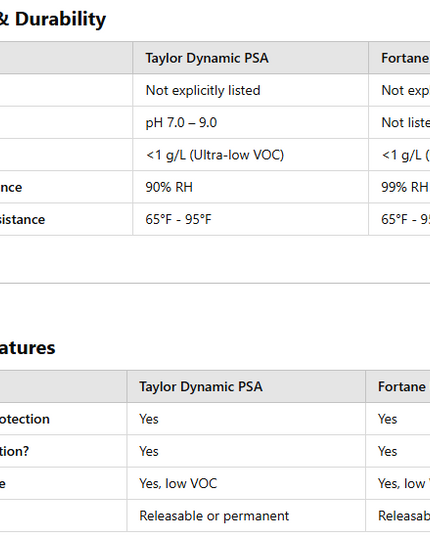Click the horizontal divider between sections
This screenshot has height=537, width=430.
coord(215,283)
